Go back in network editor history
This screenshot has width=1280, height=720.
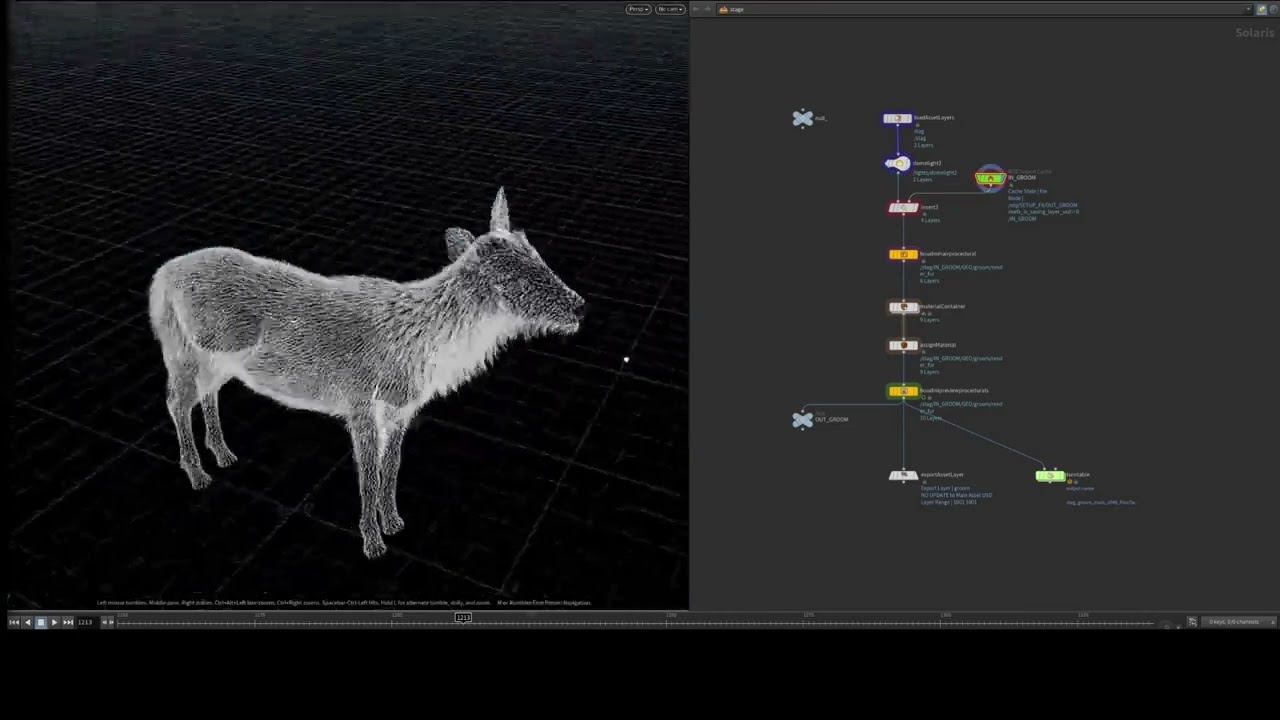(x=696, y=9)
